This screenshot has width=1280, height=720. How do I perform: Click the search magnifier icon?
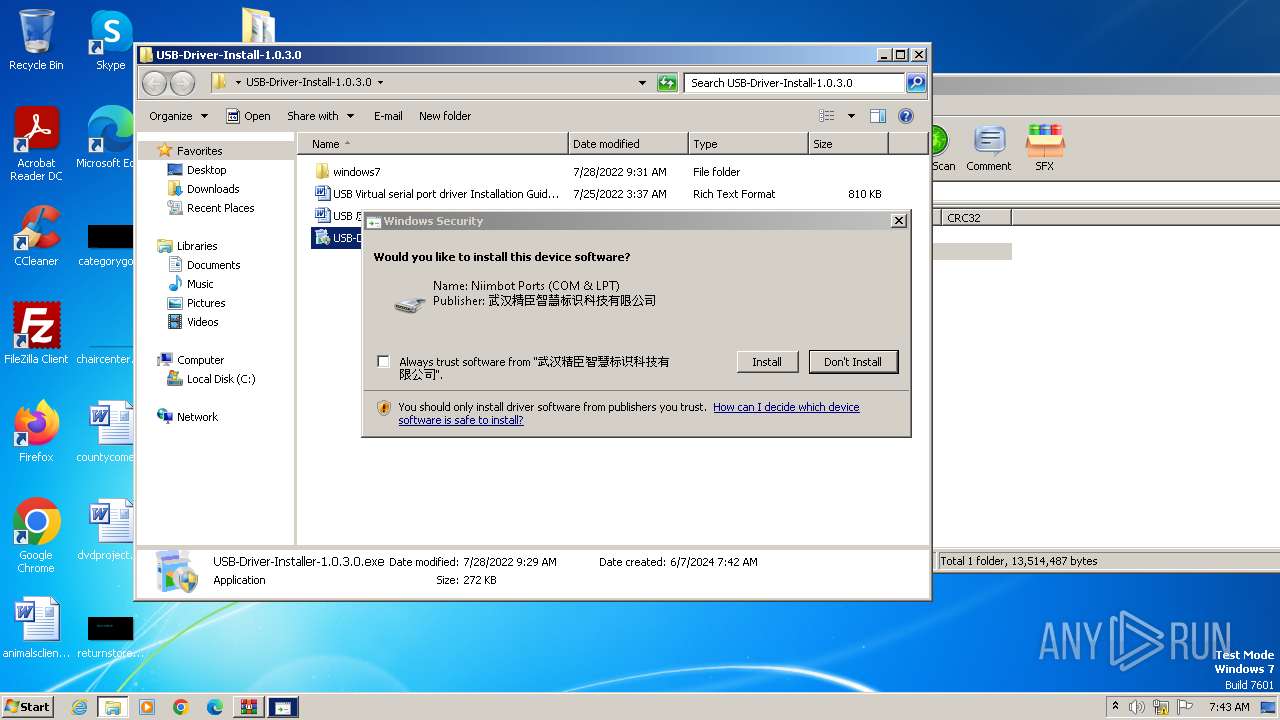pyautogui.click(x=916, y=83)
